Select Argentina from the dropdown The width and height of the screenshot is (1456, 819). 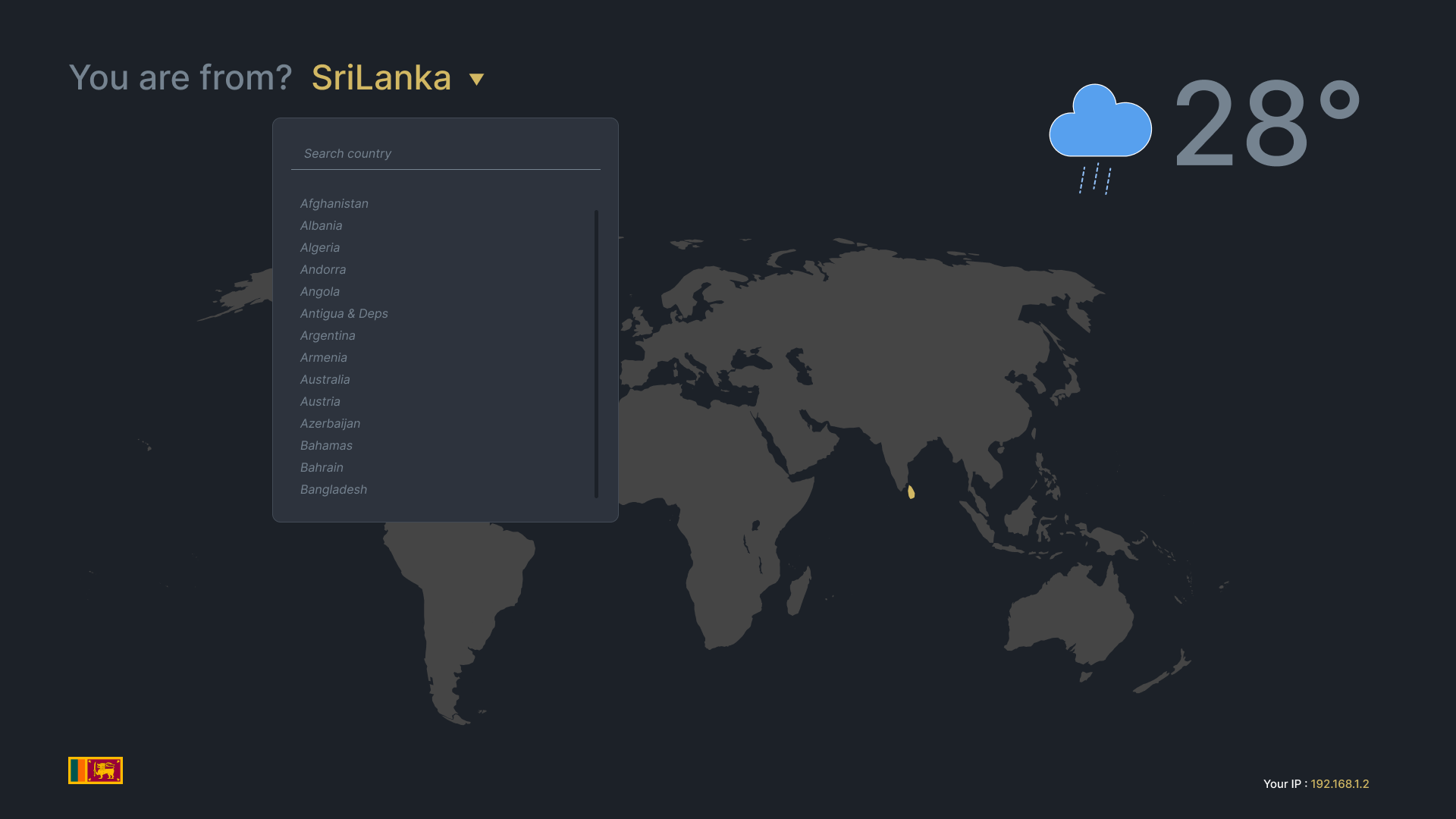[x=328, y=335]
